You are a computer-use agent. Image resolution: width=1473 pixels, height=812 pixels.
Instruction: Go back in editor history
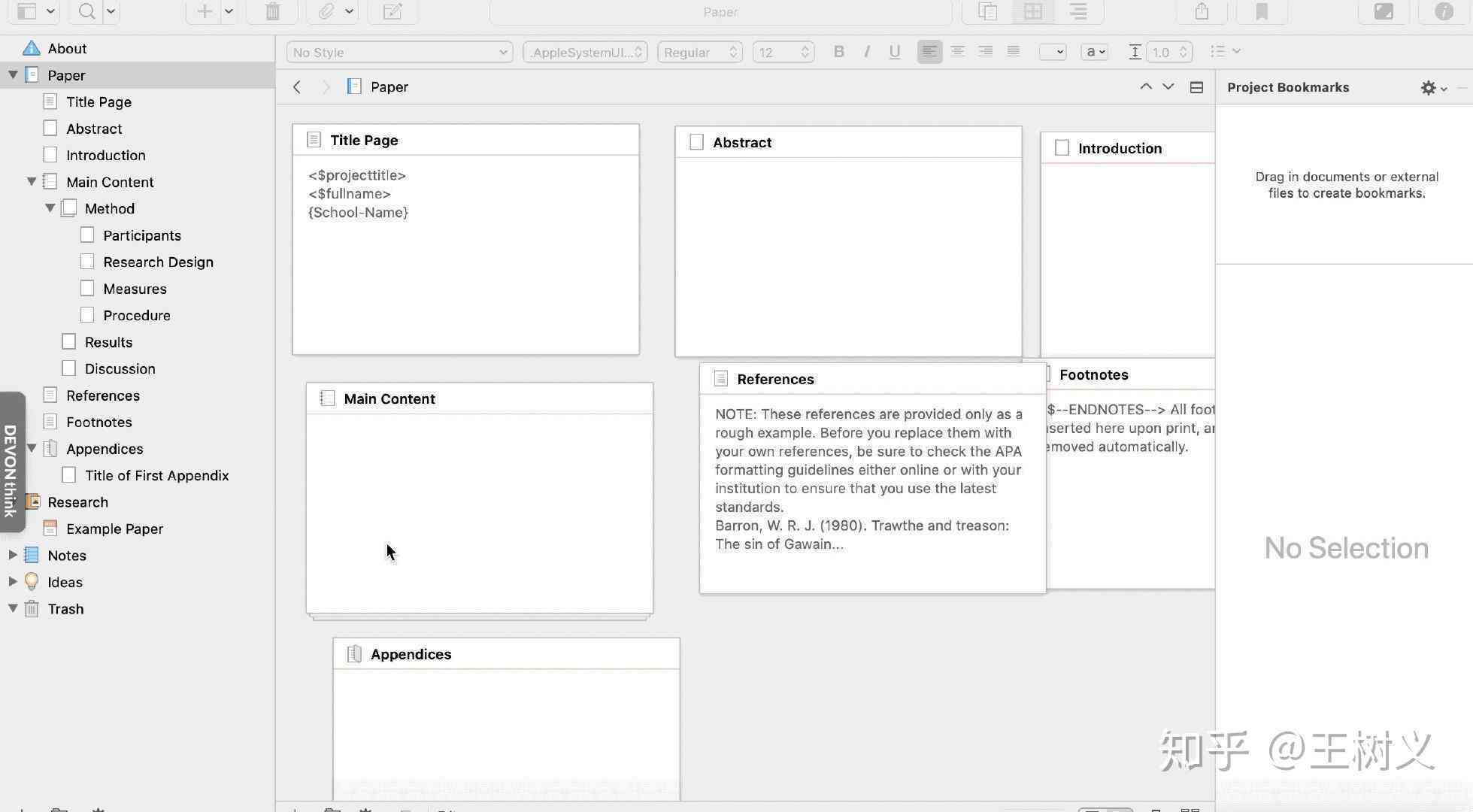297,87
